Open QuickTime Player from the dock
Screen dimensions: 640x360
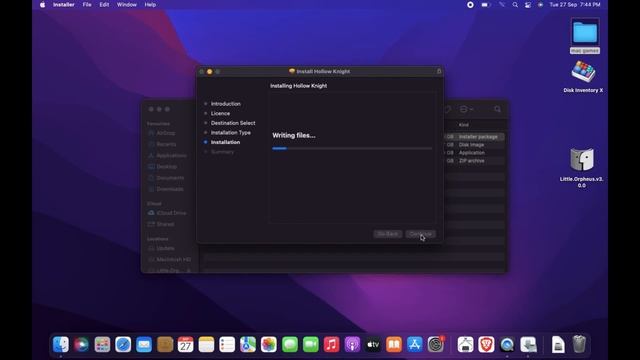pos(507,344)
